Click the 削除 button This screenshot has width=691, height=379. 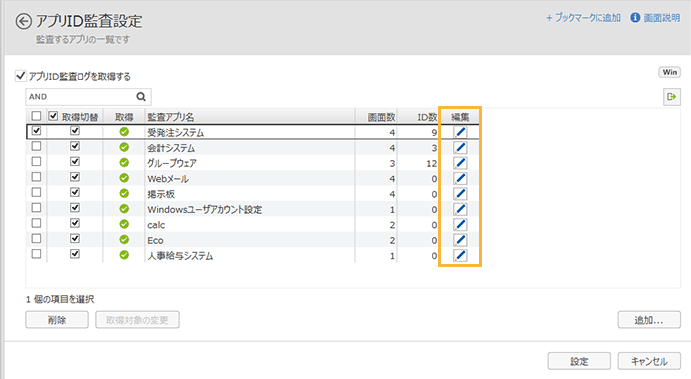click(x=57, y=320)
